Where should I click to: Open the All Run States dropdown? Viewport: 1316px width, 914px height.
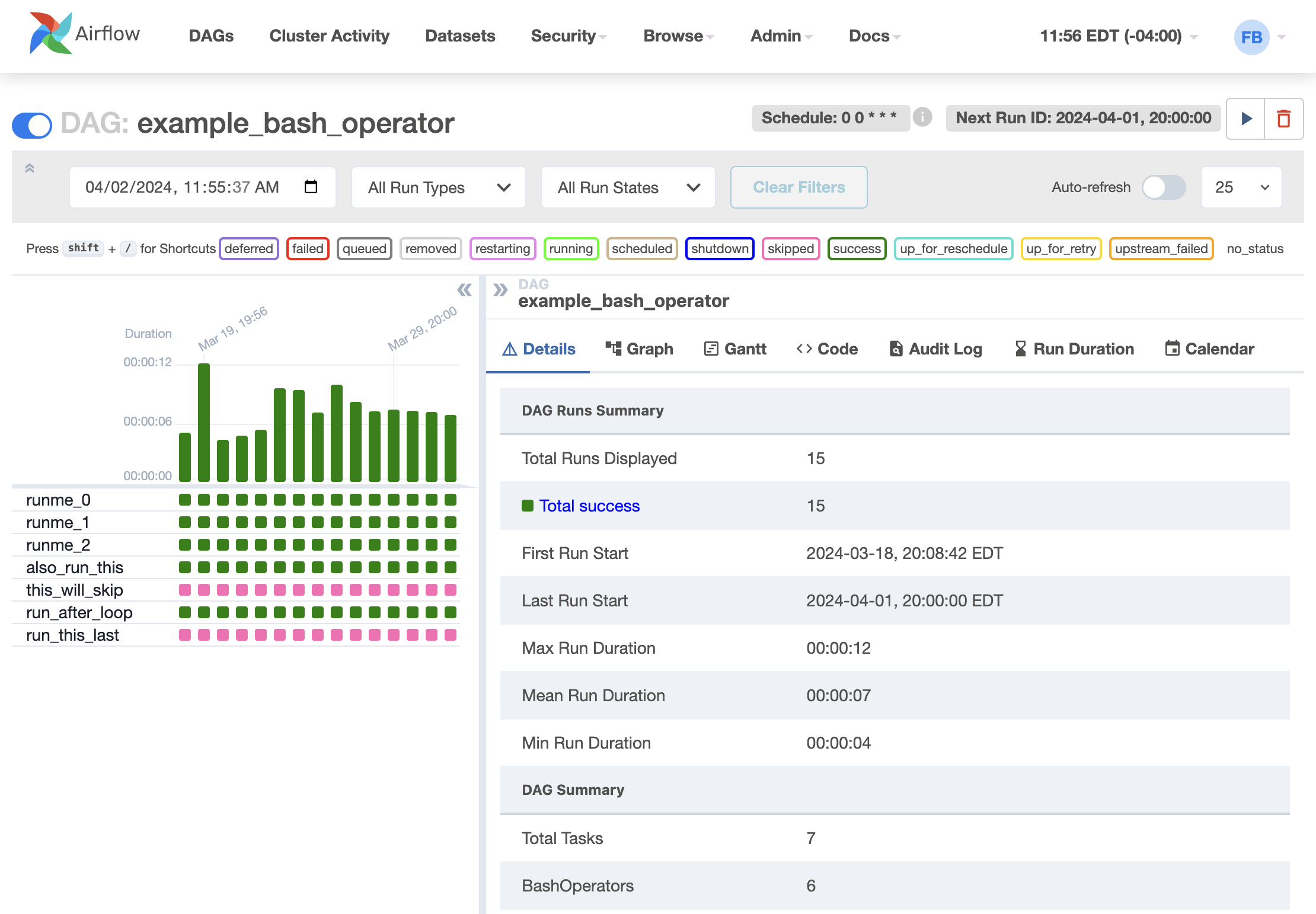coord(628,187)
